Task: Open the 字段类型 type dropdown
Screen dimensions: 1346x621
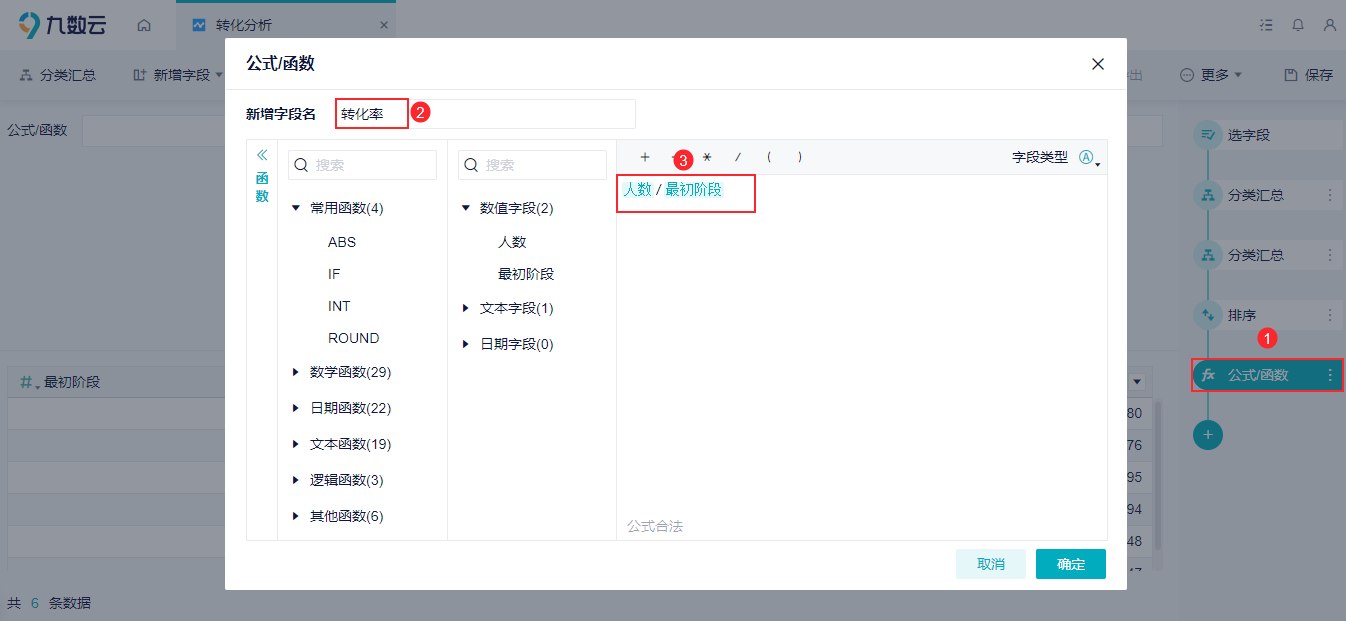Action: click(x=1089, y=158)
